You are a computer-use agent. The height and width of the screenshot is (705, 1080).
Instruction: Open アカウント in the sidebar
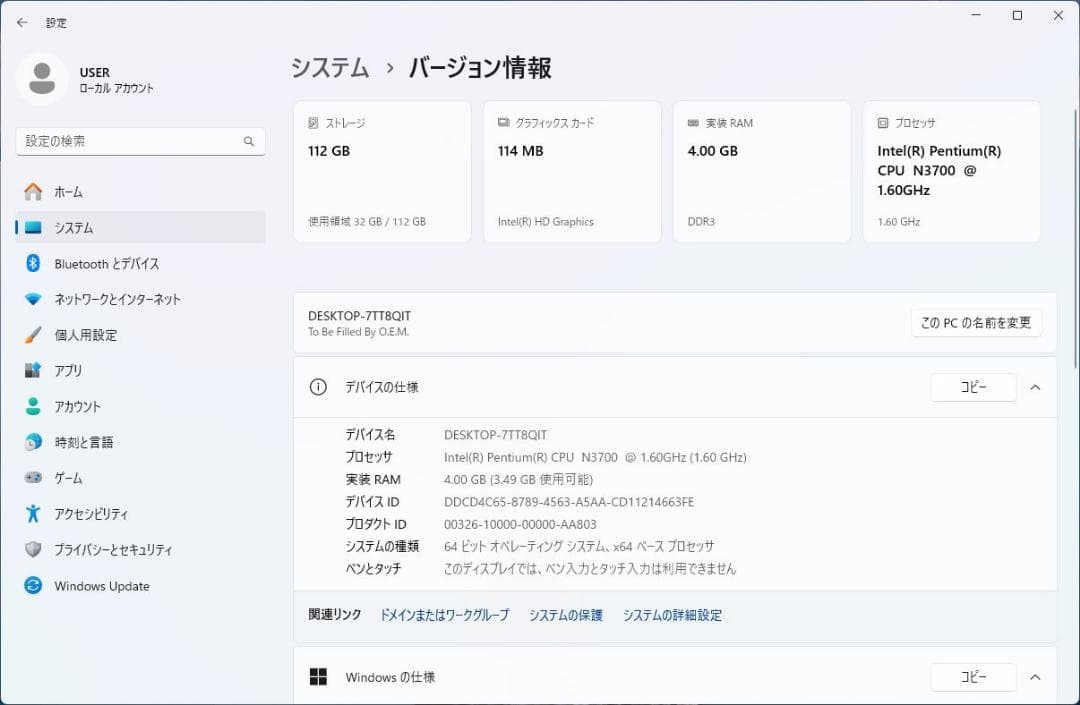pyautogui.click(x=141, y=406)
